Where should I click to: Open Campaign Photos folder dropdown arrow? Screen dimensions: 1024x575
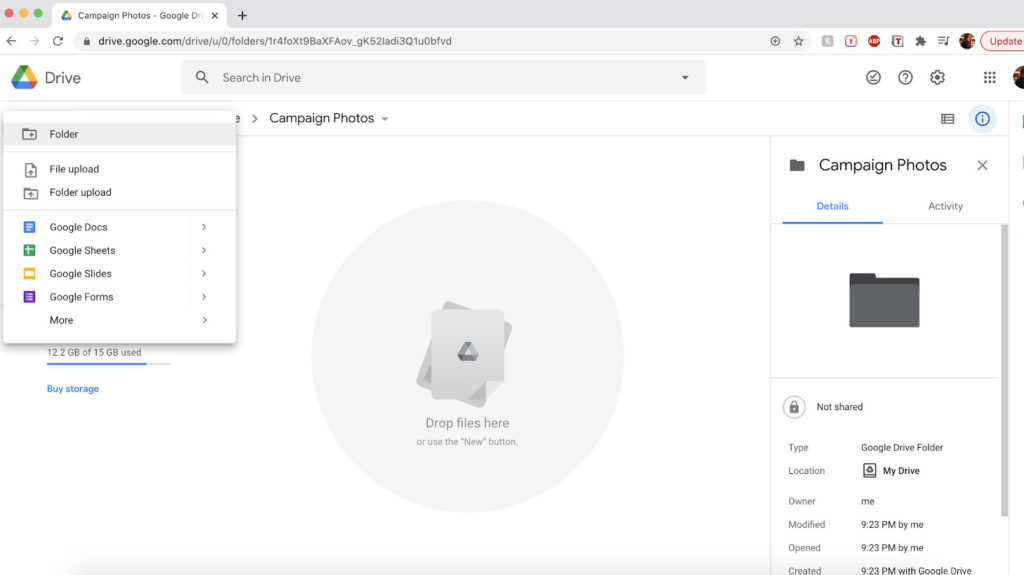tap(385, 119)
